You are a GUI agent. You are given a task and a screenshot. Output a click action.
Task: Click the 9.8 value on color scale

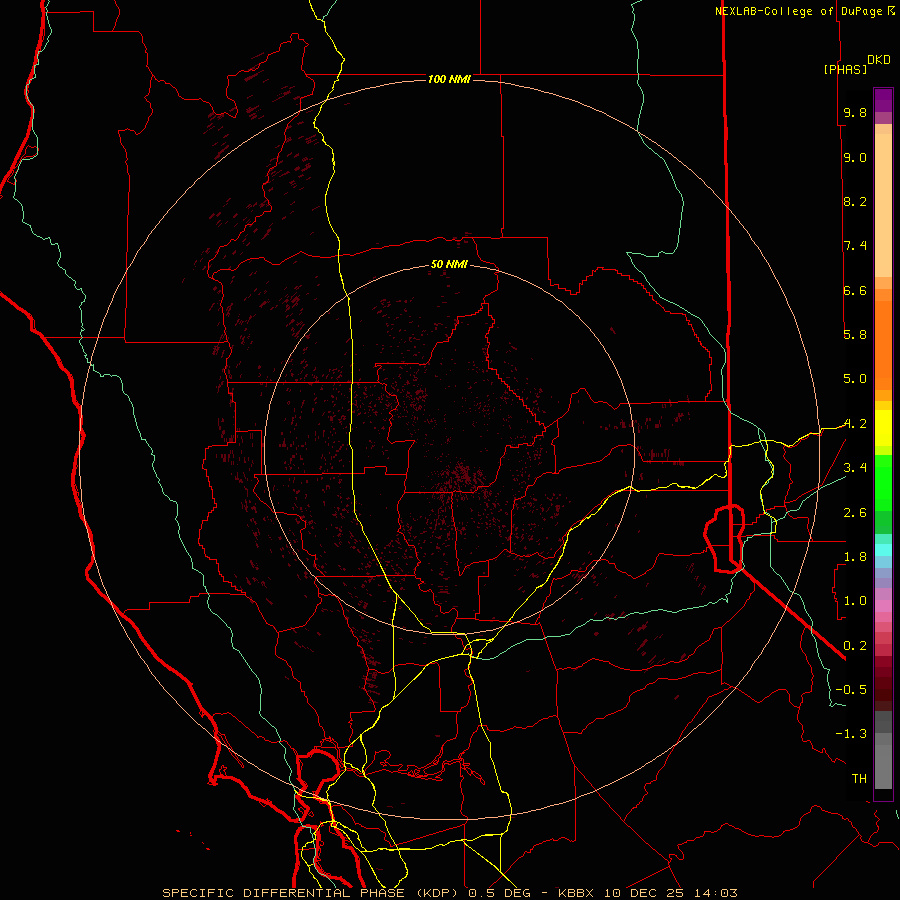(855, 112)
